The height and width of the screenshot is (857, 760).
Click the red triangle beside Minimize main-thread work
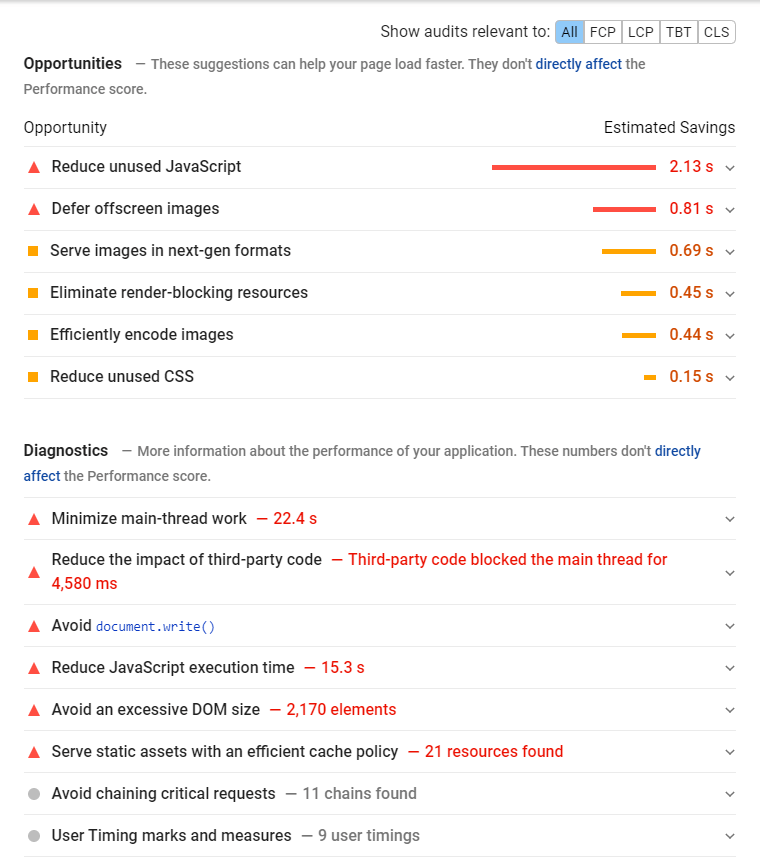pos(34,519)
